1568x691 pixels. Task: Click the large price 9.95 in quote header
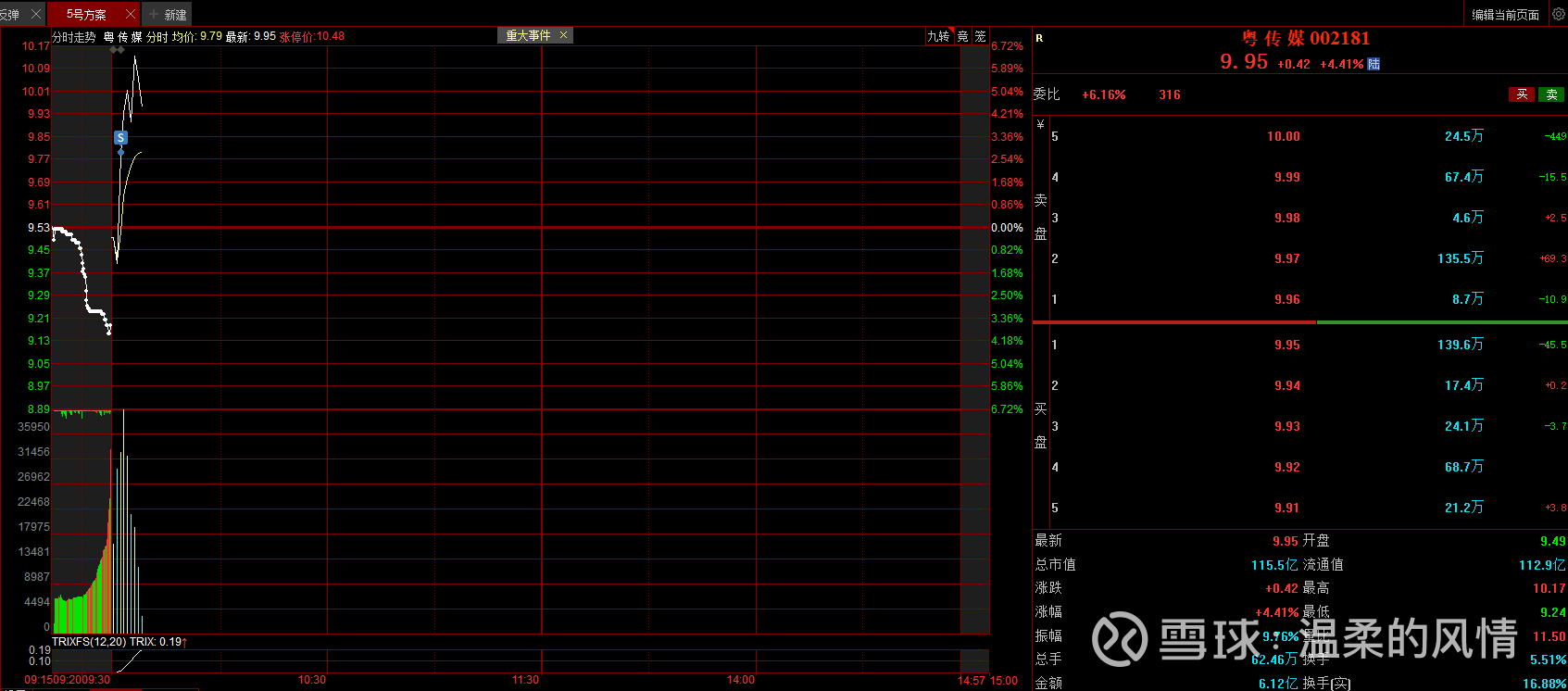pyautogui.click(x=1244, y=62)
